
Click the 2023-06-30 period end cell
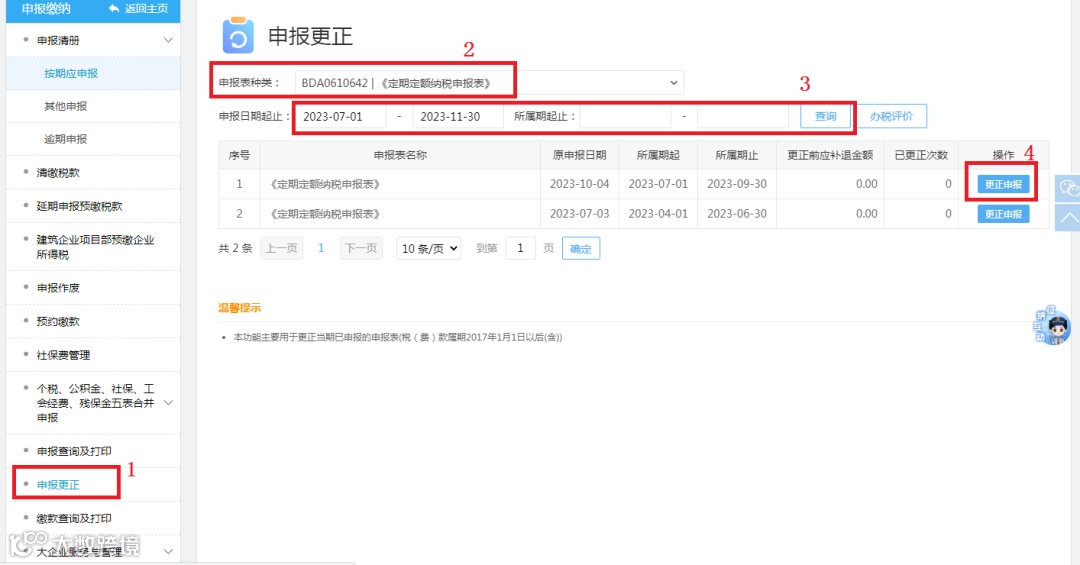point(737,214)
